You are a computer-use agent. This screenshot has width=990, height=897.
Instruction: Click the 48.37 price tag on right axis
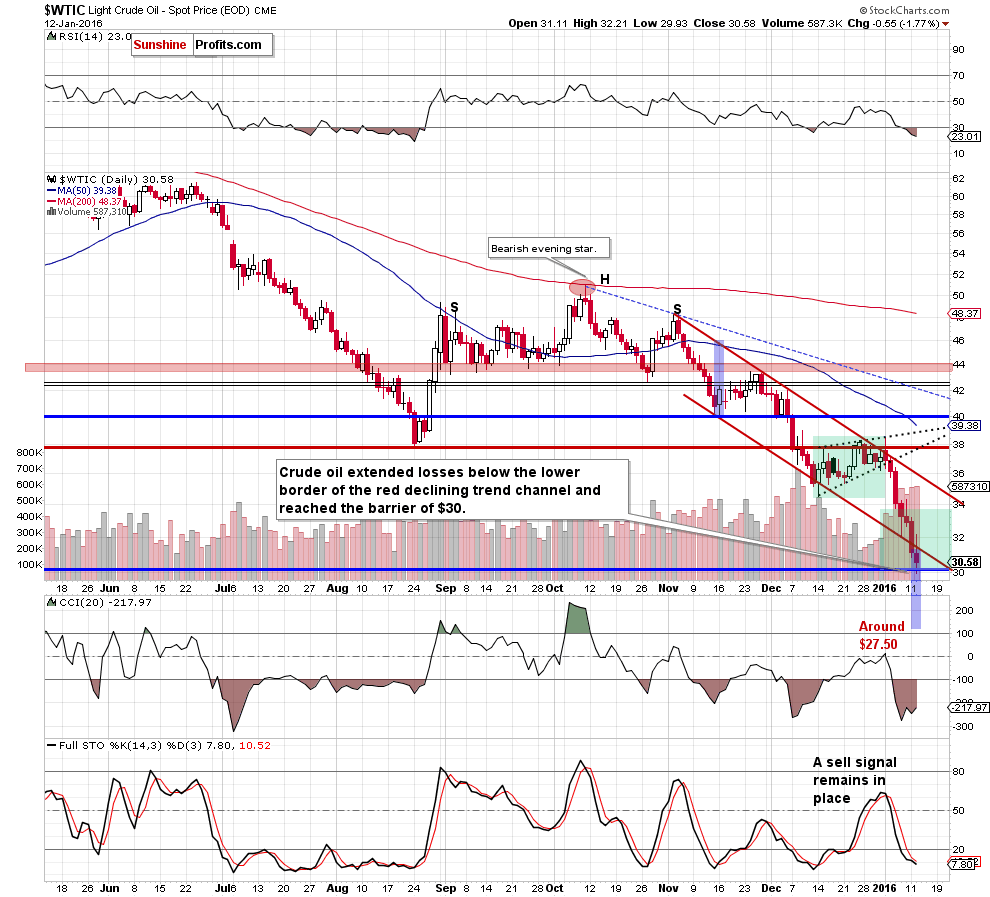tap(965, 313)
